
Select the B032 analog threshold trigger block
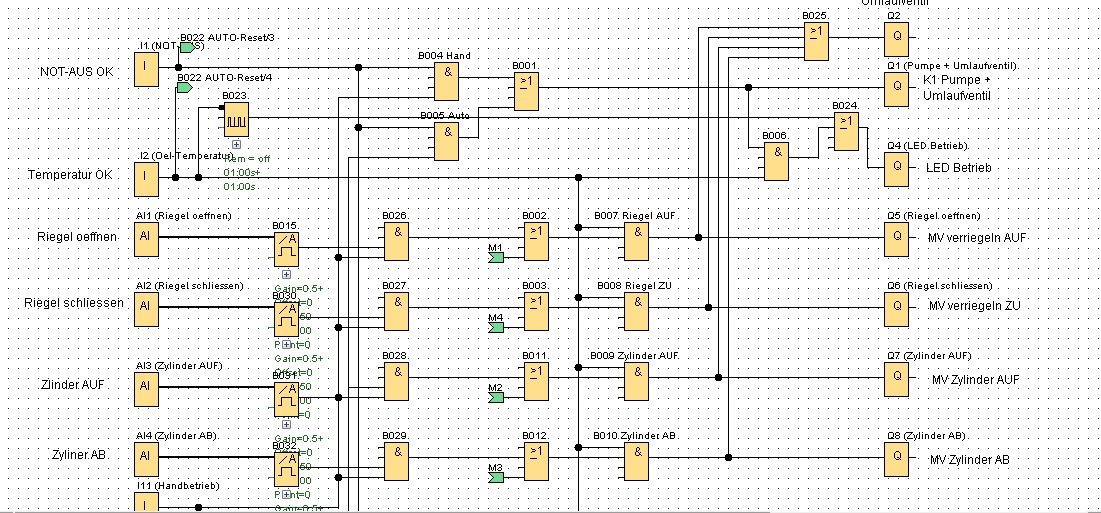pyautogui.click(x=286, y=468)
